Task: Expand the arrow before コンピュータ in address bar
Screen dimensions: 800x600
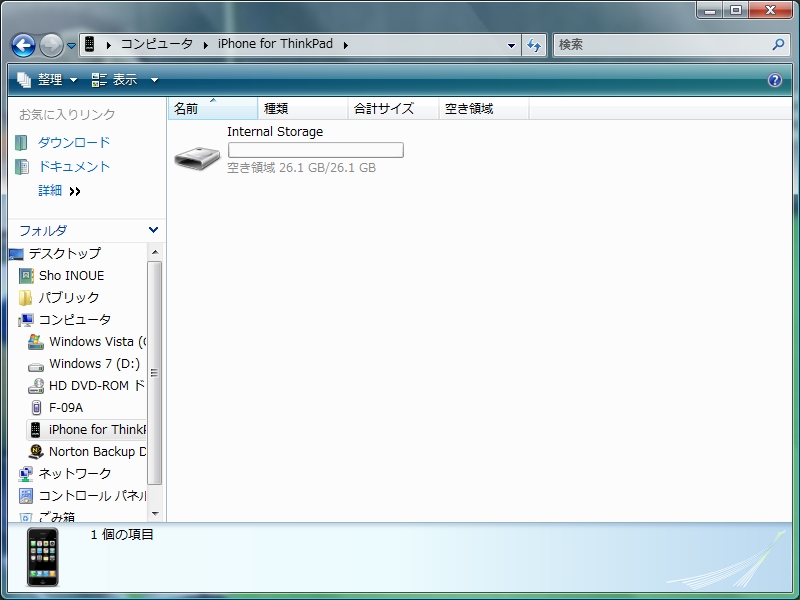Action: [109, 45]
